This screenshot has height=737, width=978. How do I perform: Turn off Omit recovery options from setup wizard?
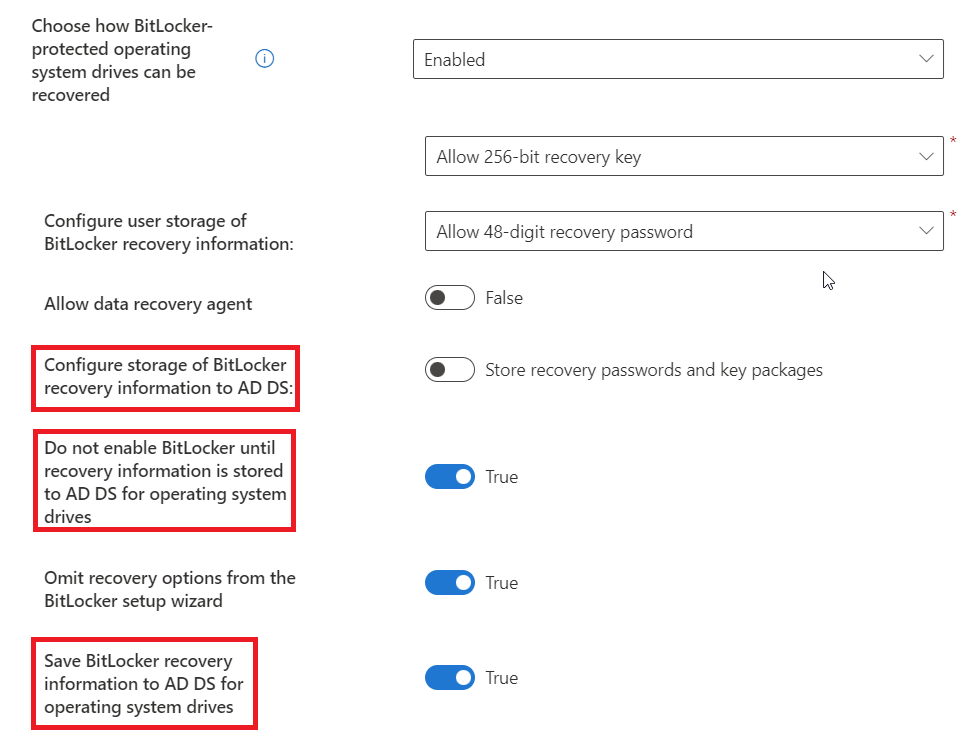pyautogui.click(x=450, y=582)
